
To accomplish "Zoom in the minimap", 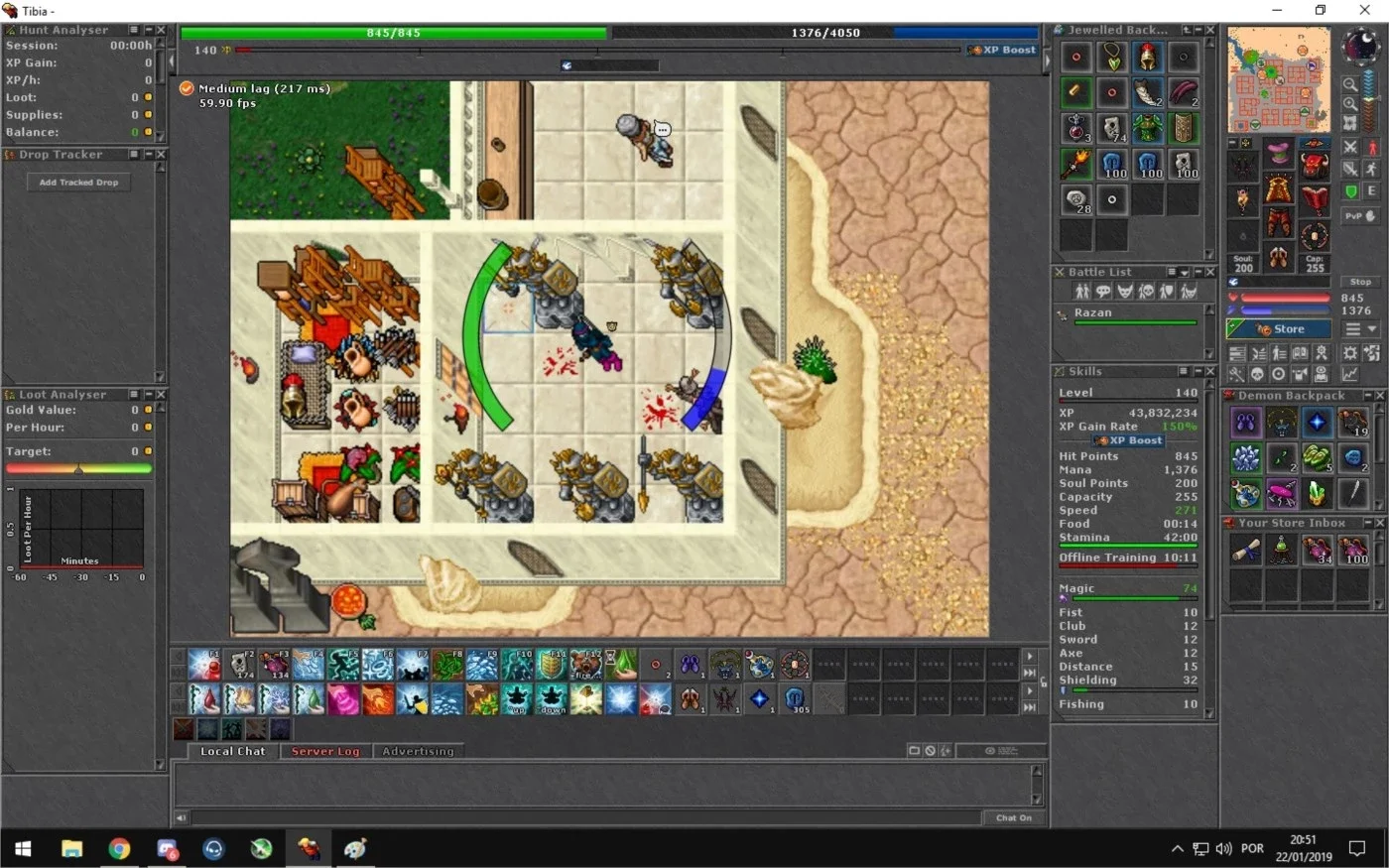I will (x=1350, y=103).
